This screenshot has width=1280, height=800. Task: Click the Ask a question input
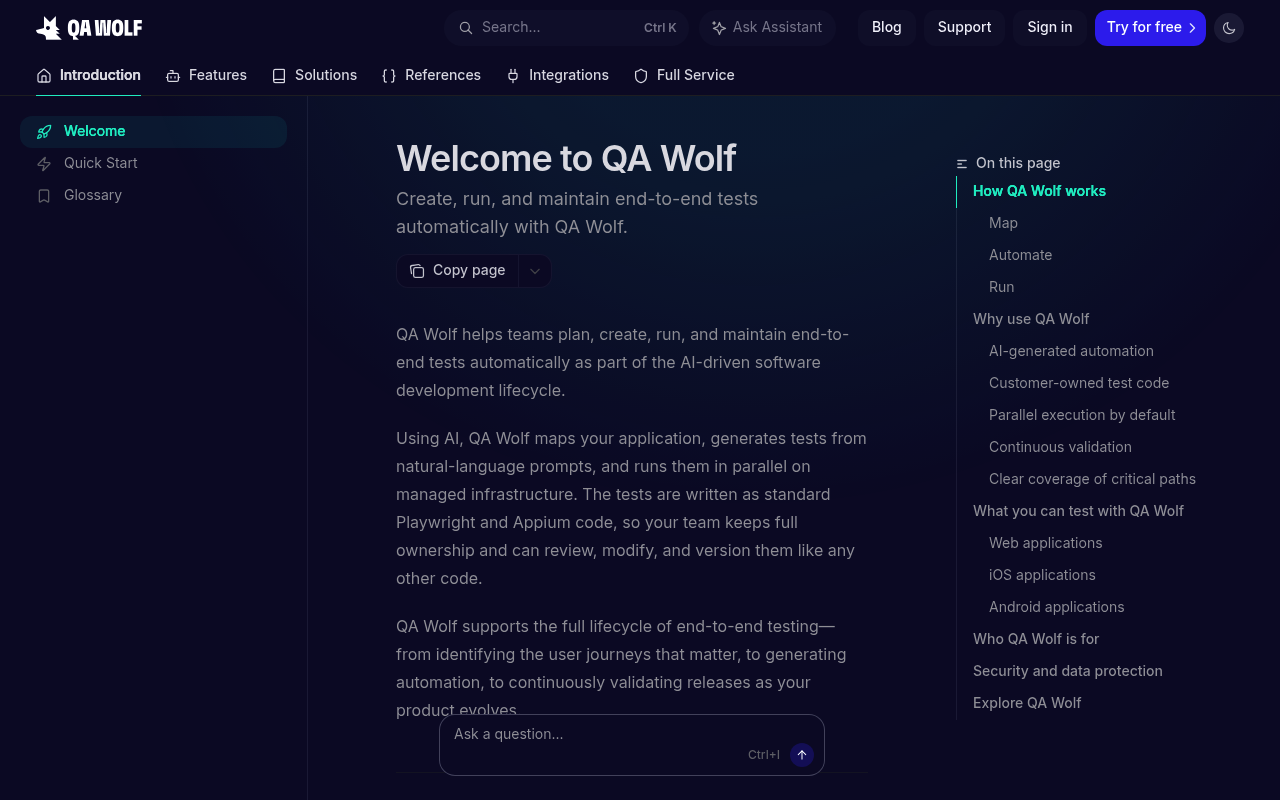click(632, 745)
